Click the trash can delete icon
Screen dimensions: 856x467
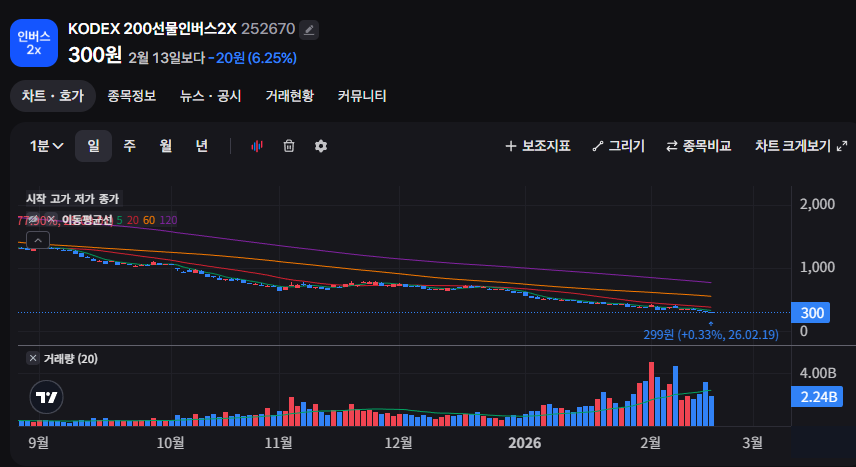(x=289, y=146)
